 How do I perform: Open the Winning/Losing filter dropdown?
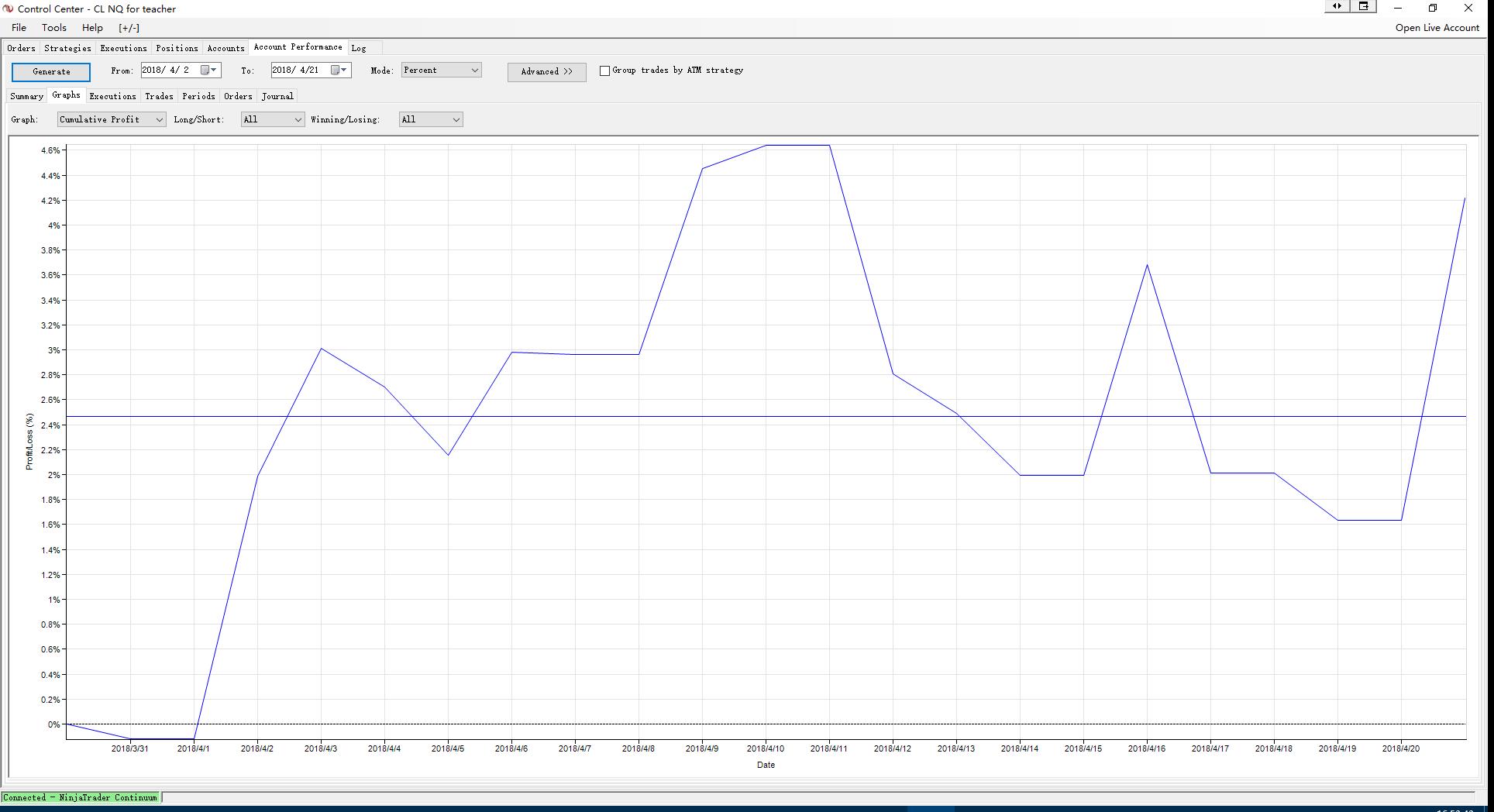[x=431, y=119]
